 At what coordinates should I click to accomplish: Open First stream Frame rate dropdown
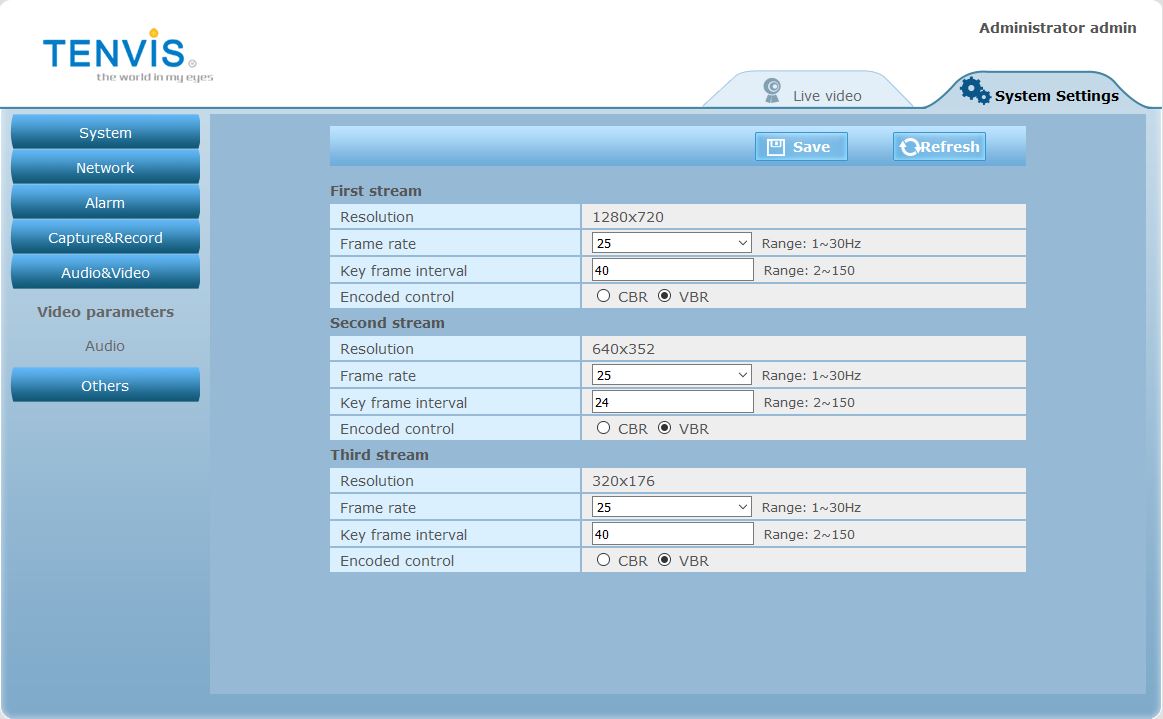671,243
